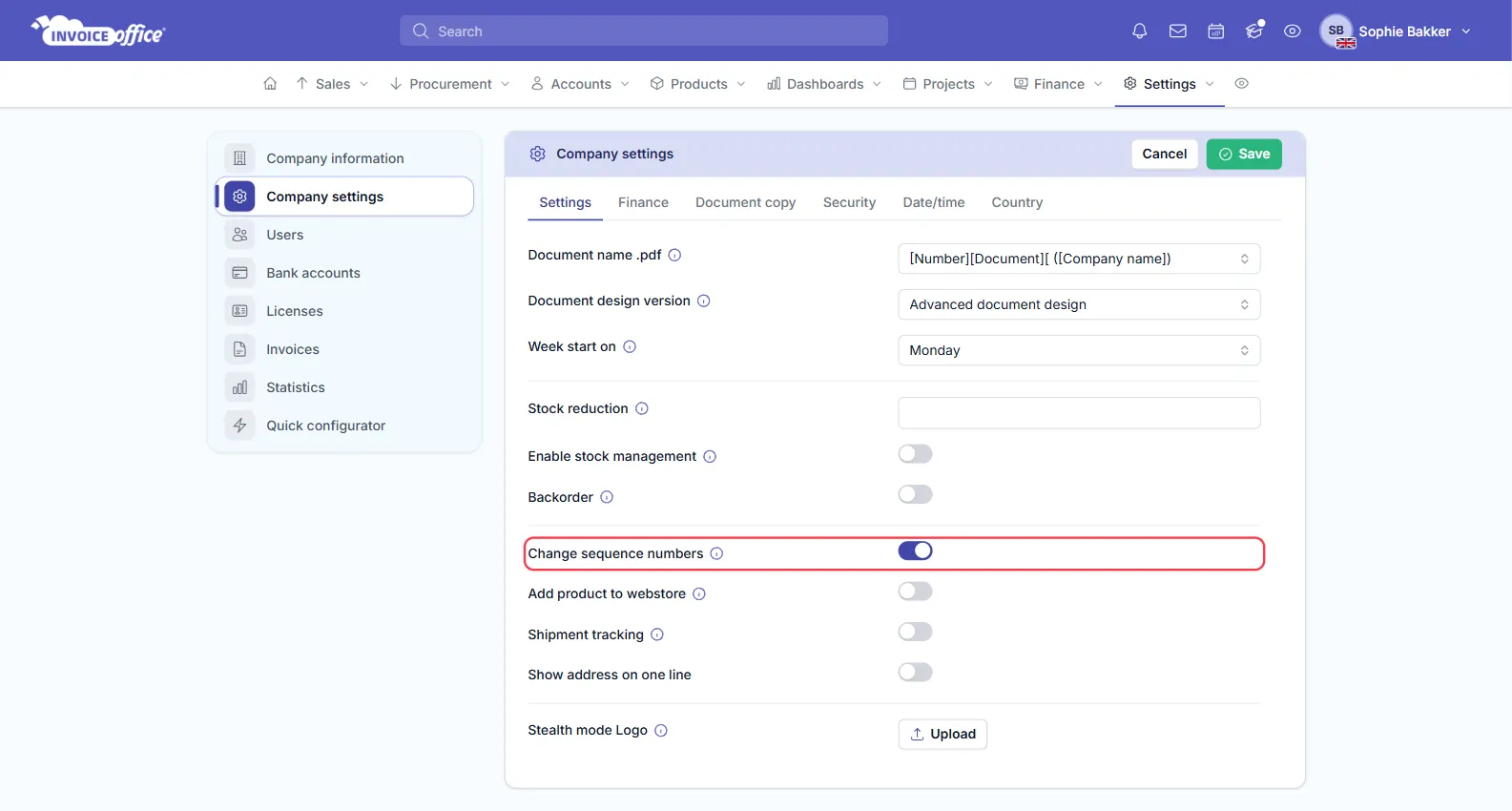Open Quick configurator in sidebar
This screenshot has width=1512, height=811.
[344, 426]
